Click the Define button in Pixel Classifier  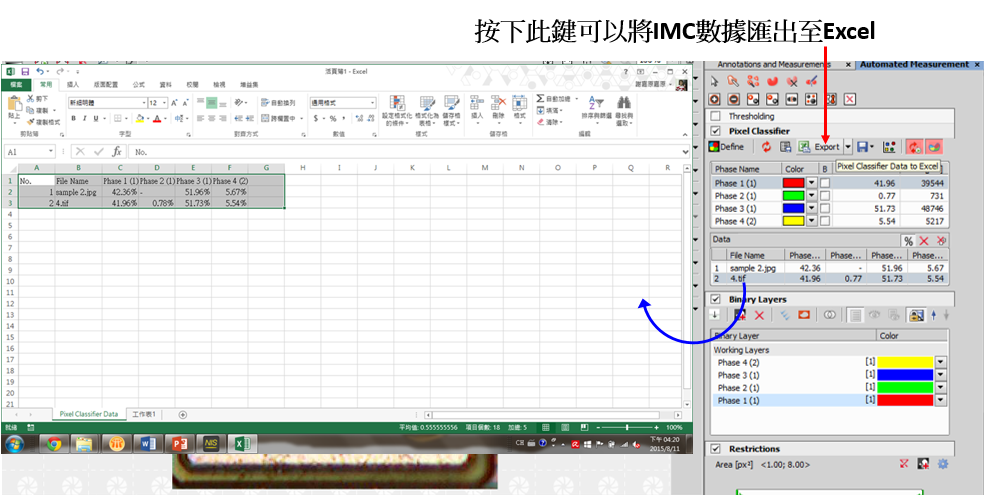(726, 147)
